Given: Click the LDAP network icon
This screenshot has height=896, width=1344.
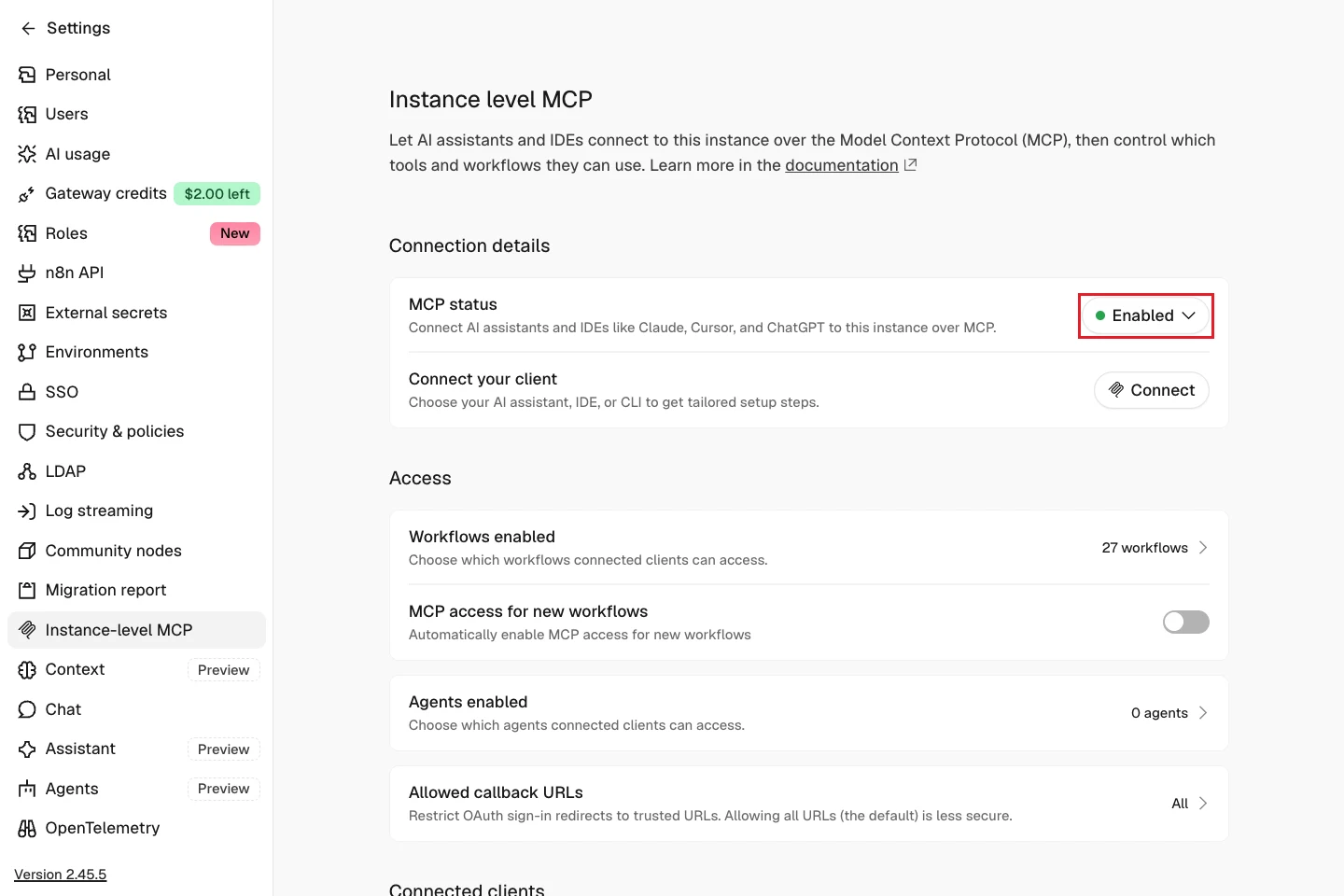Looking at the screenshot, I should click(x=27, y=471).
